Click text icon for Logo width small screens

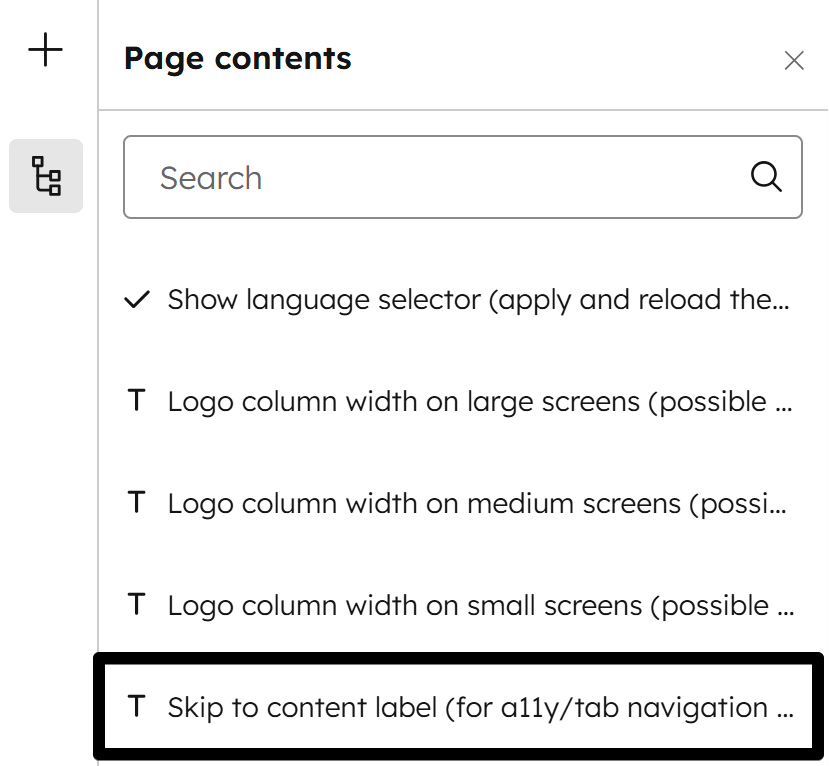(x=137, y=605)
